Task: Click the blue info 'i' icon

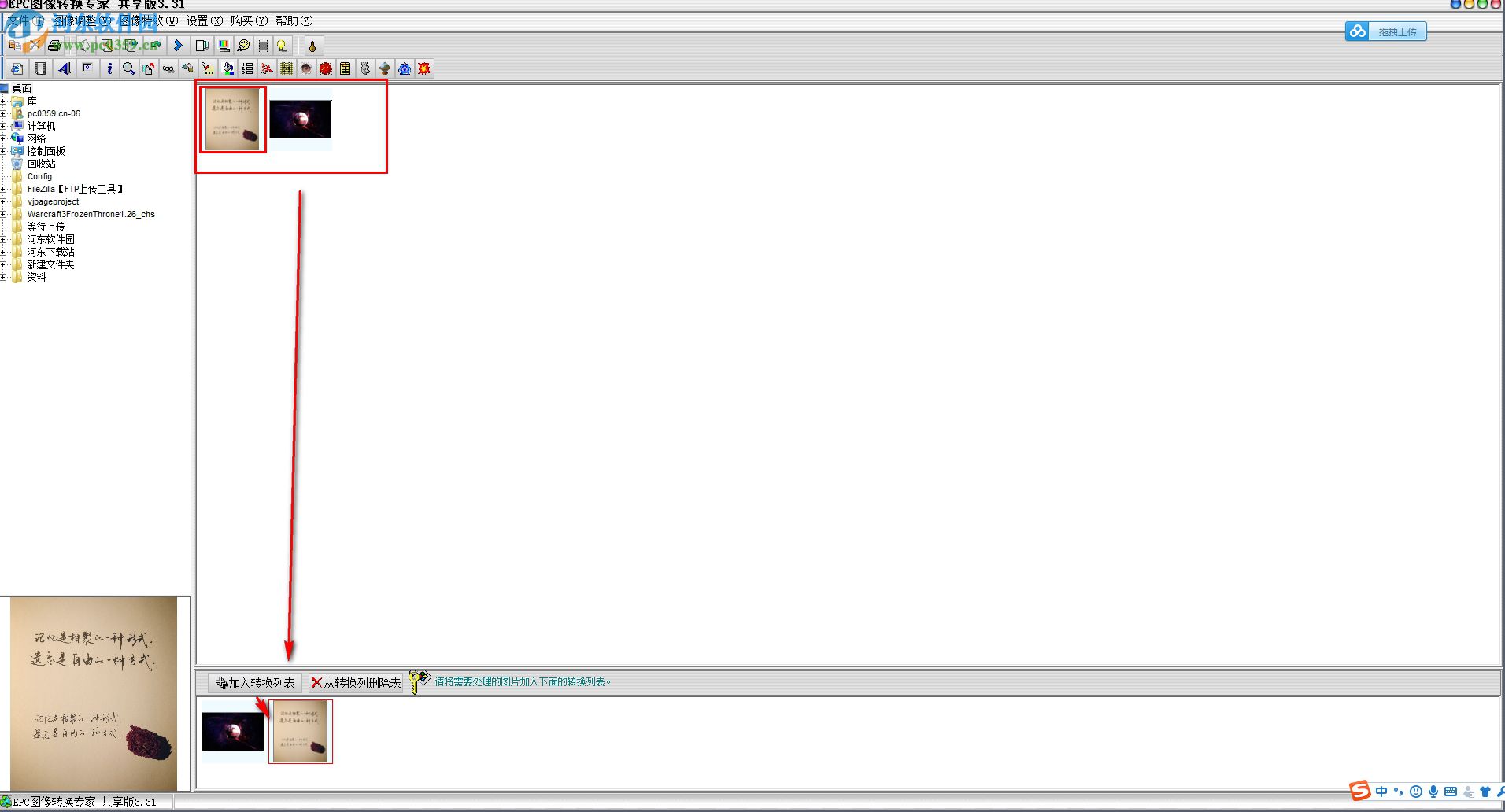Action: (x=109, y=68)
